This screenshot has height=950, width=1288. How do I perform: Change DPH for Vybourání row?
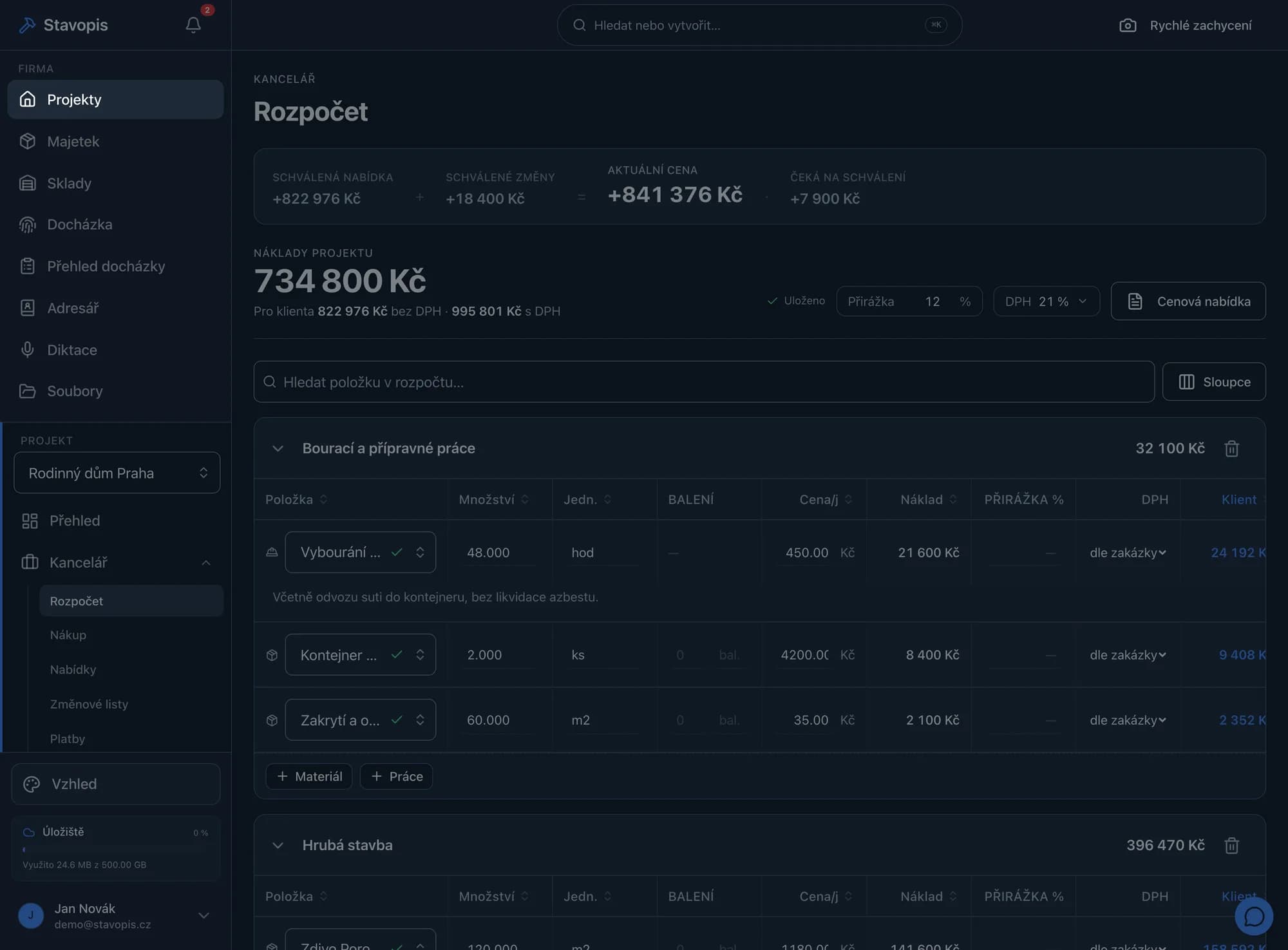click(x=1128, y=553)
